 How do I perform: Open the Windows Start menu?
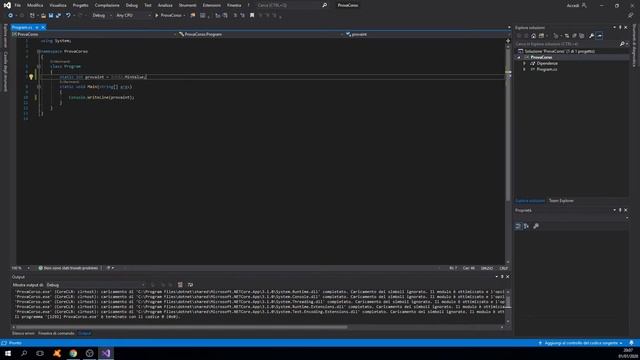[8, 353]
